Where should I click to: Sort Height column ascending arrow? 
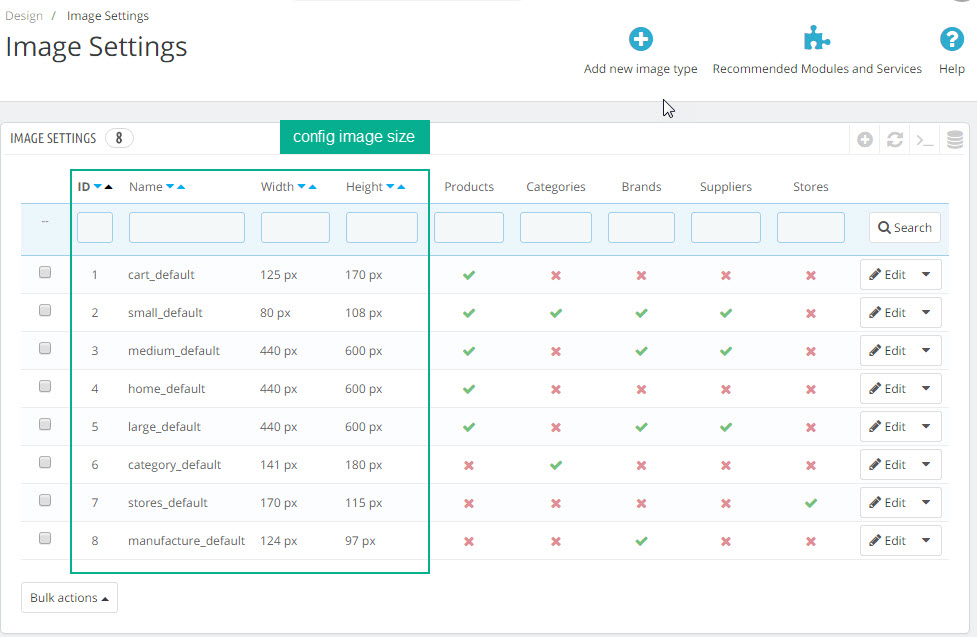(401, 186)
